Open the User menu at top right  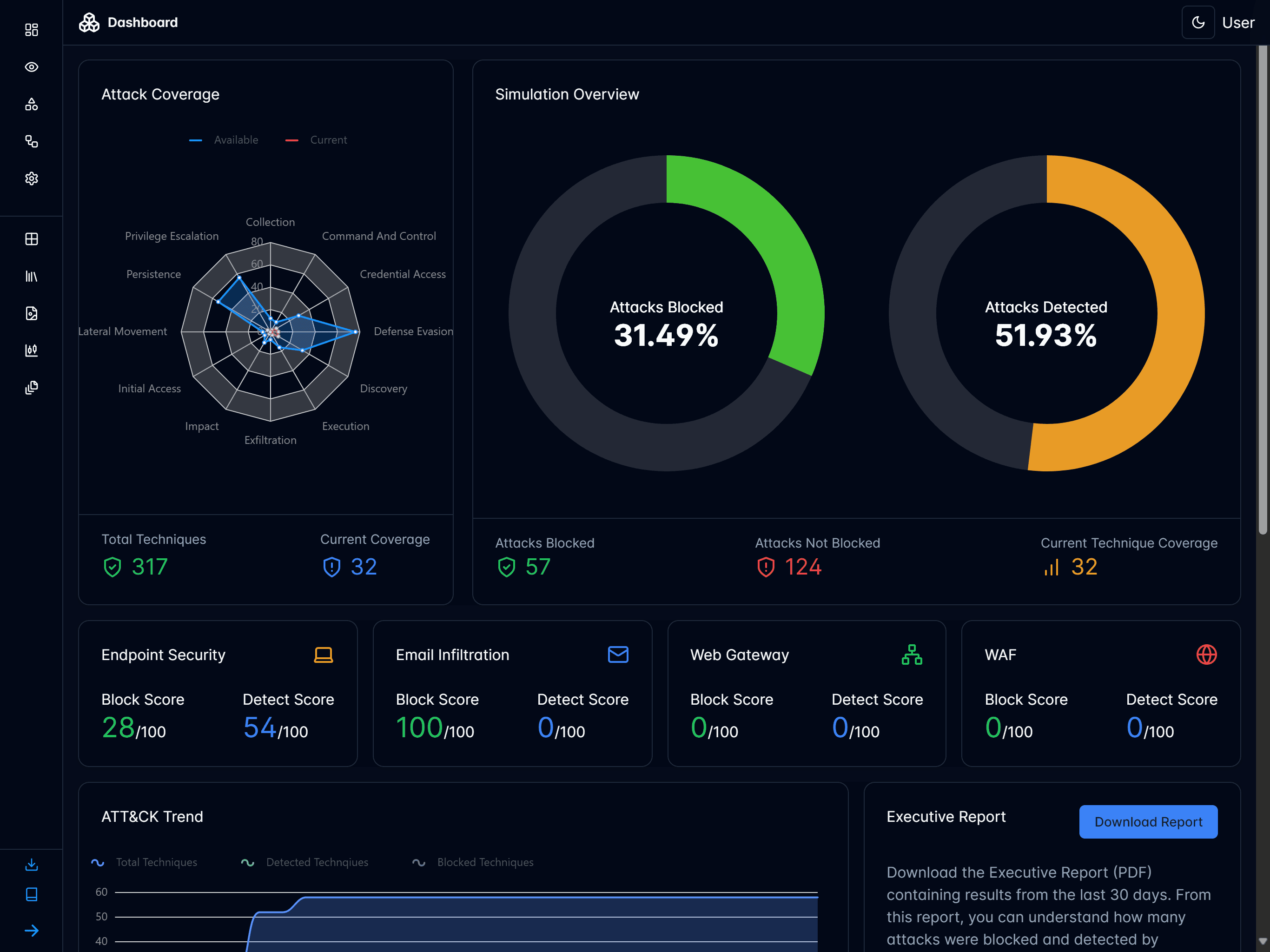pos(1238,22)
